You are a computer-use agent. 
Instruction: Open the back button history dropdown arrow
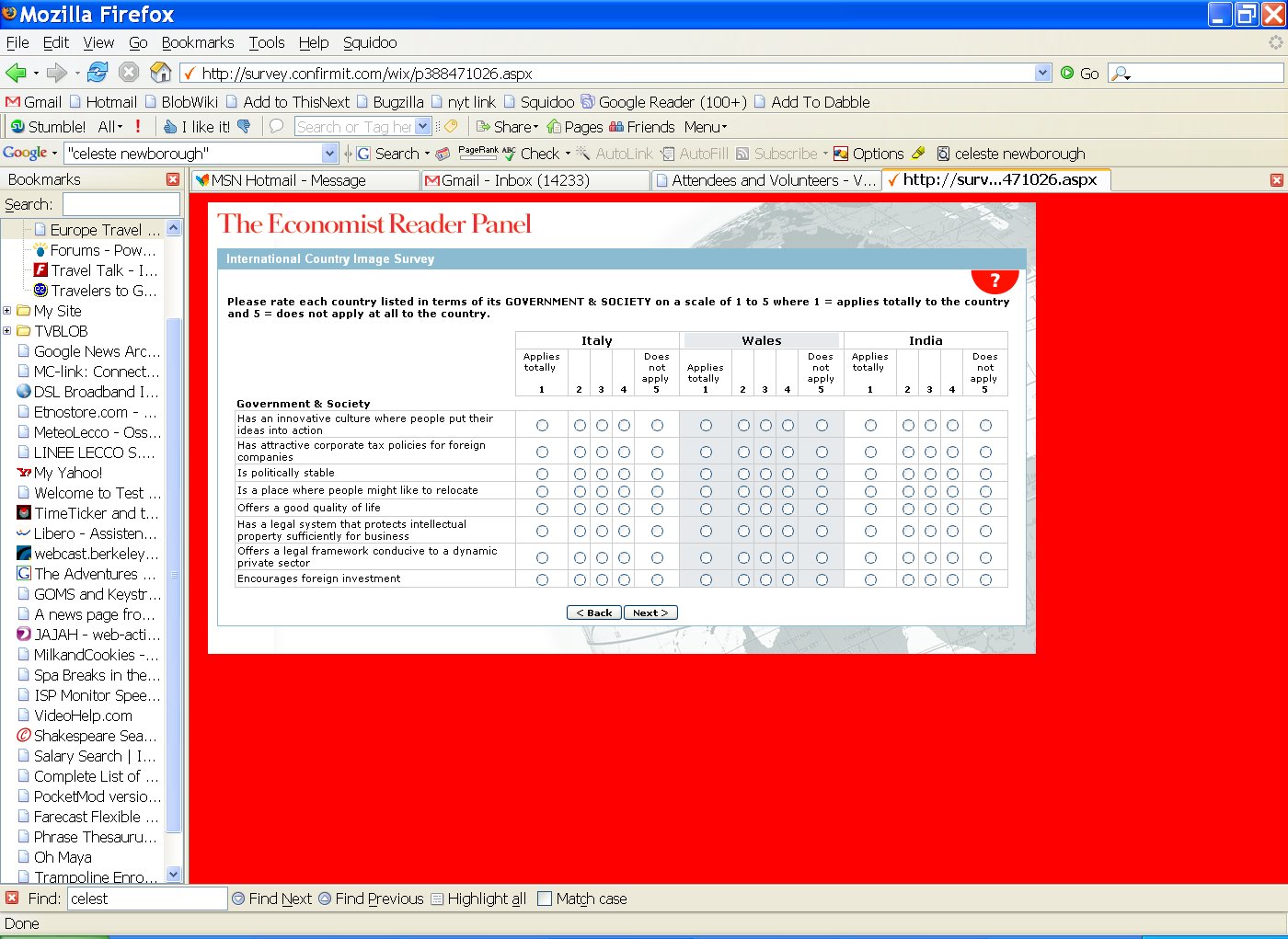tap(36, 73)
